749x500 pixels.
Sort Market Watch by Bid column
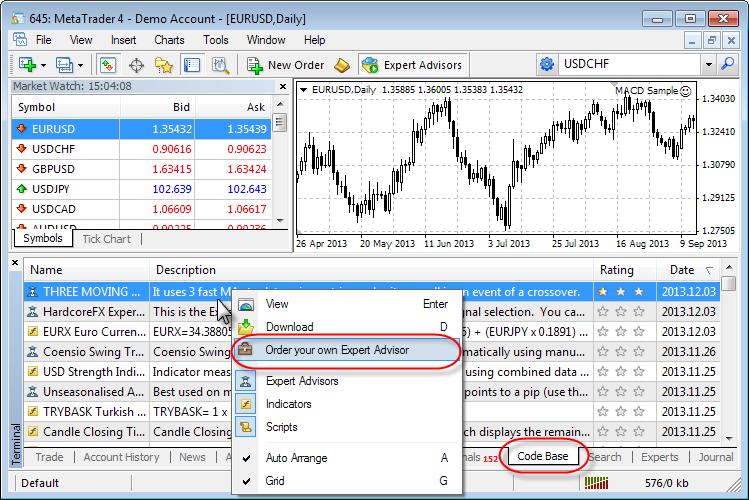158,107
